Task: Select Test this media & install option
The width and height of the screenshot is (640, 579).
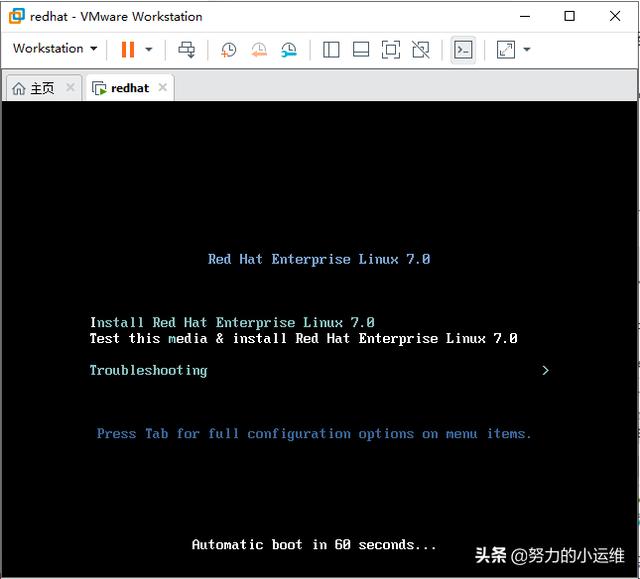Action: pos(304,338)
